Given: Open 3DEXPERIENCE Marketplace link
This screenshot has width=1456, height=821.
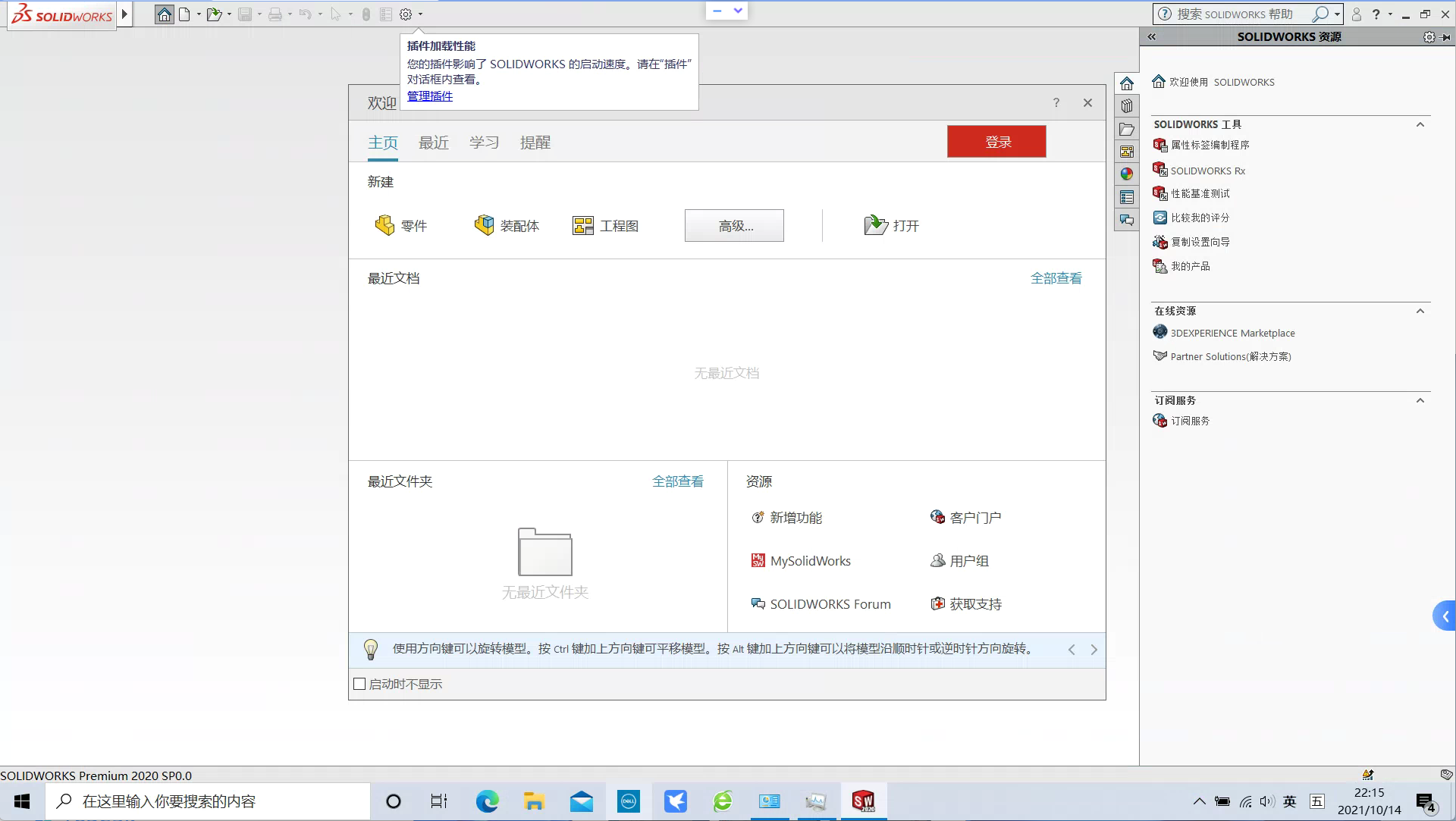Looking at the screenshot, I should tap(1224, 333).
